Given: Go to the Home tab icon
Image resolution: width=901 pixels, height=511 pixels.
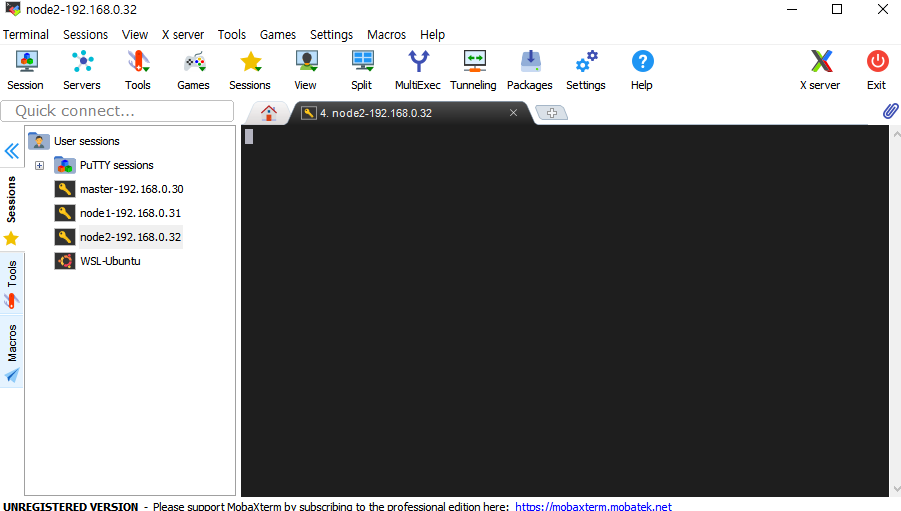Looking at the screenshot, I should pyautogui.click(x=268, y=113).
